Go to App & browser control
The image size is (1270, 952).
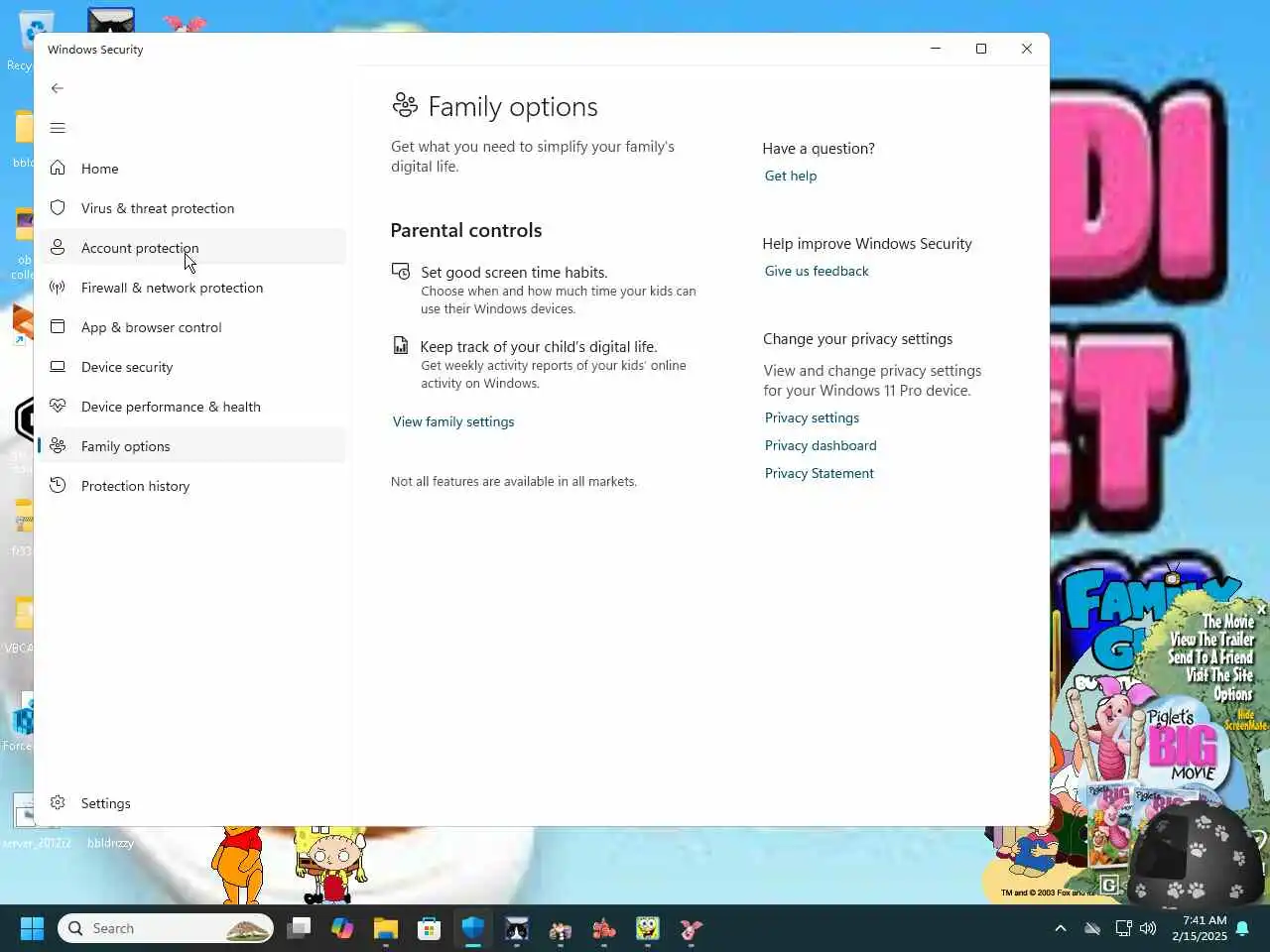pos(192,327)
